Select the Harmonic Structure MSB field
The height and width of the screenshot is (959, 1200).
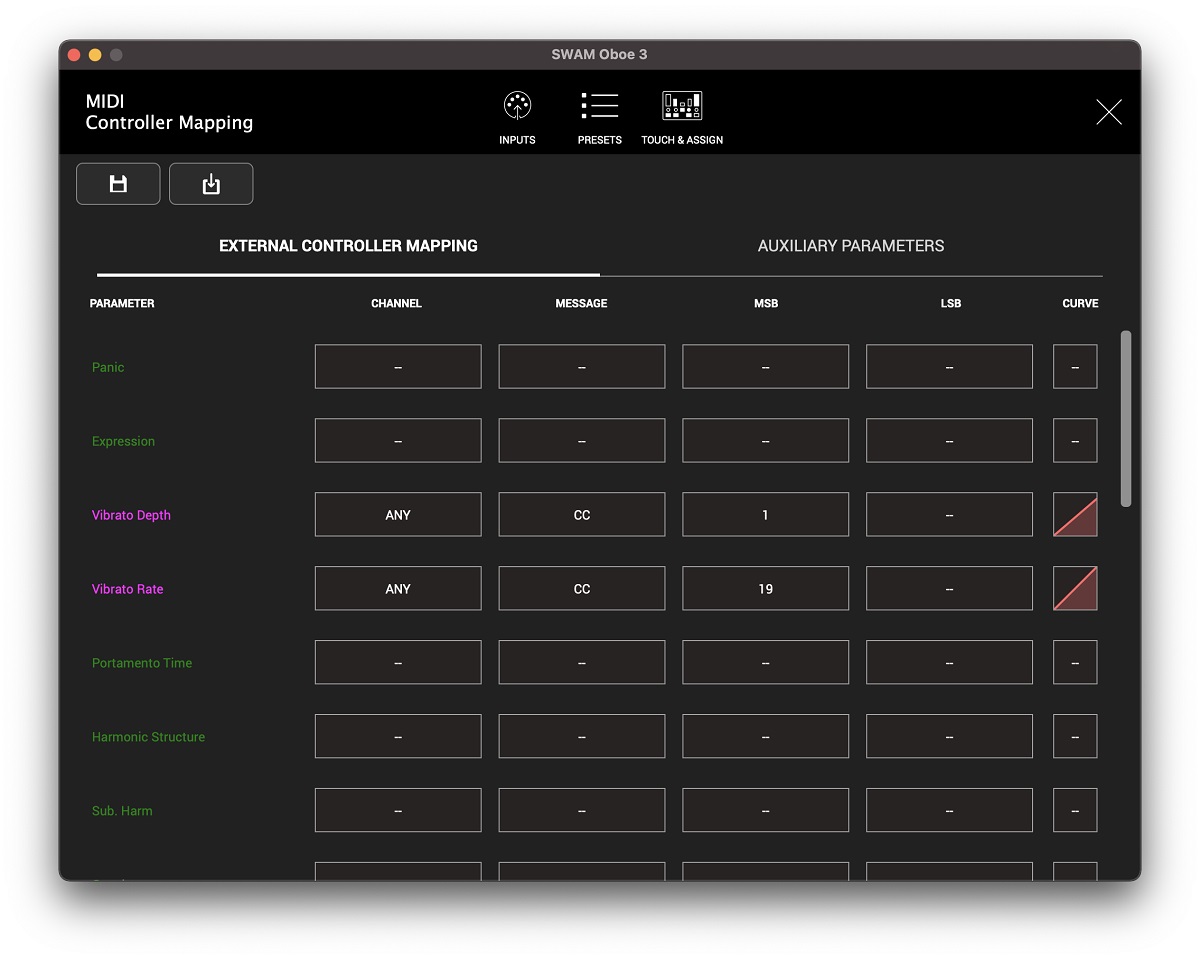click(766, 737)
